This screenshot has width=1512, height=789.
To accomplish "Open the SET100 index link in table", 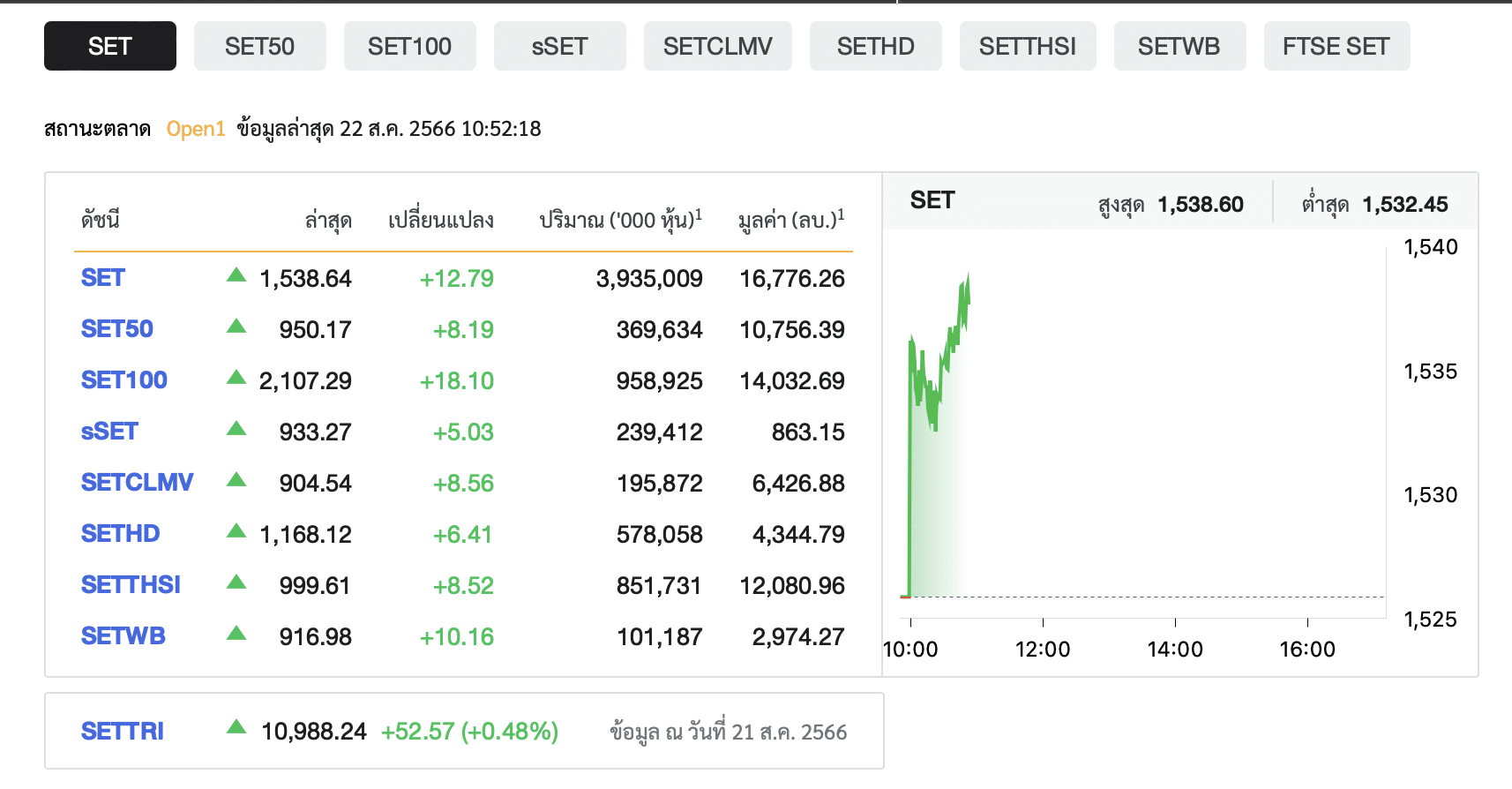I will coord(124,380).
